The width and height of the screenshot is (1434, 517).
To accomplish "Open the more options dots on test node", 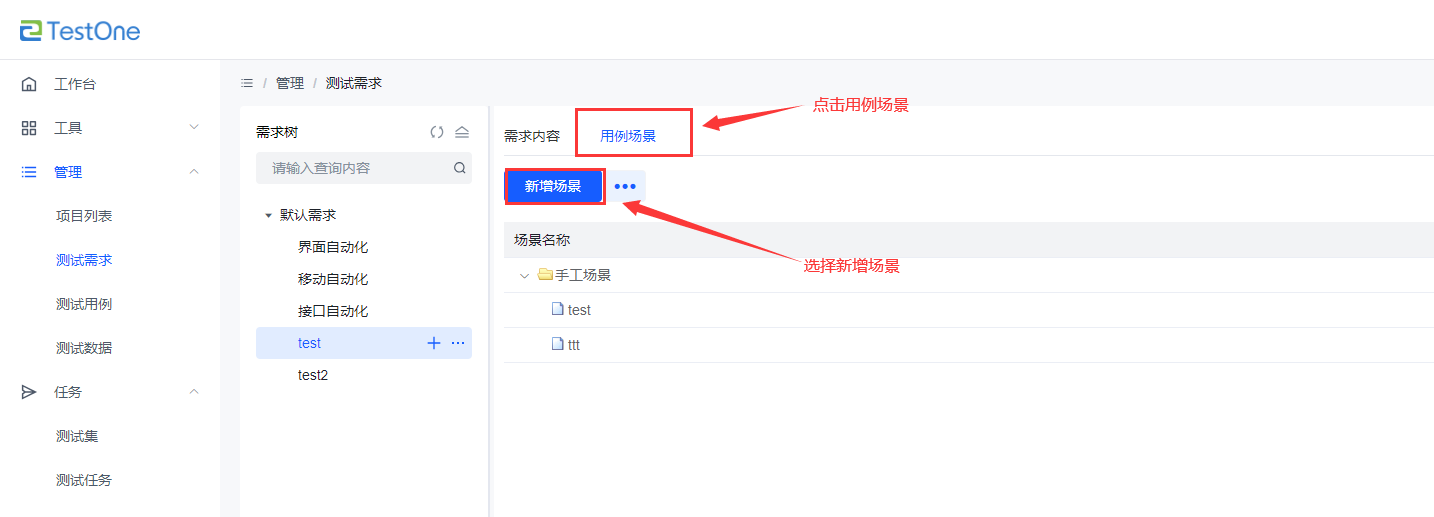I will (x=458, y=343).
